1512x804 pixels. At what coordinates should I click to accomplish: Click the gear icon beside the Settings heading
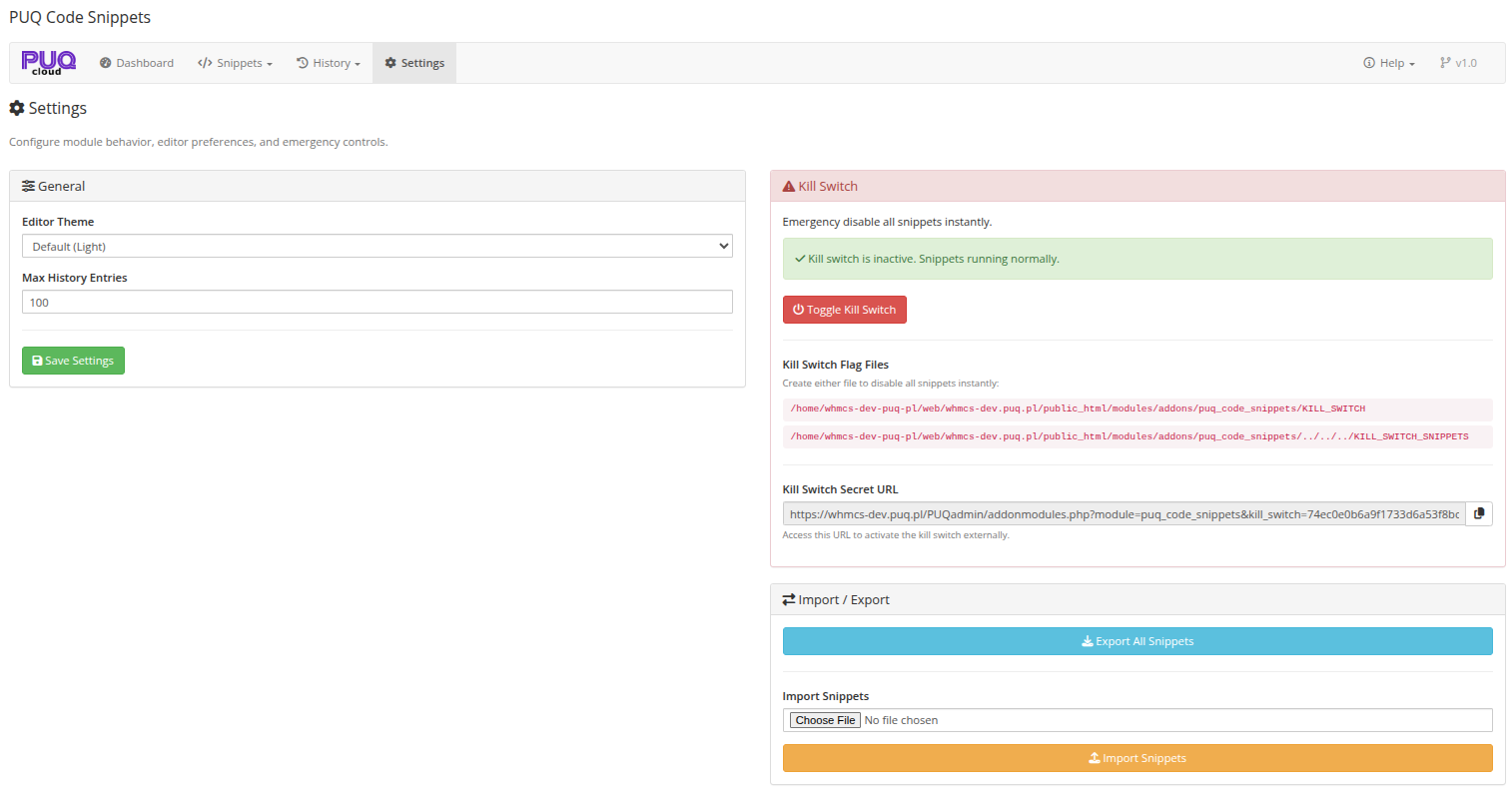15,108
